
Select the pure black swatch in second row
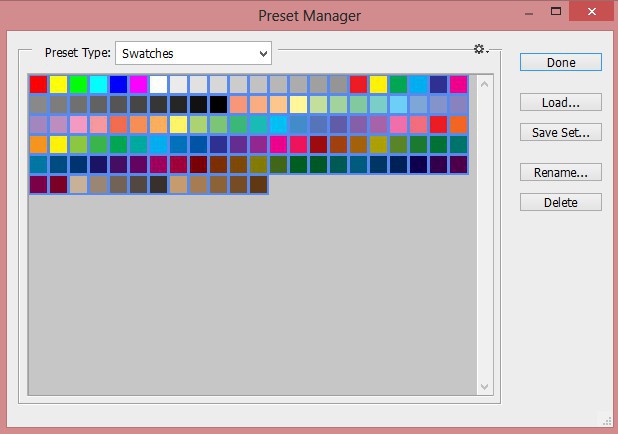tap(218, 104)
